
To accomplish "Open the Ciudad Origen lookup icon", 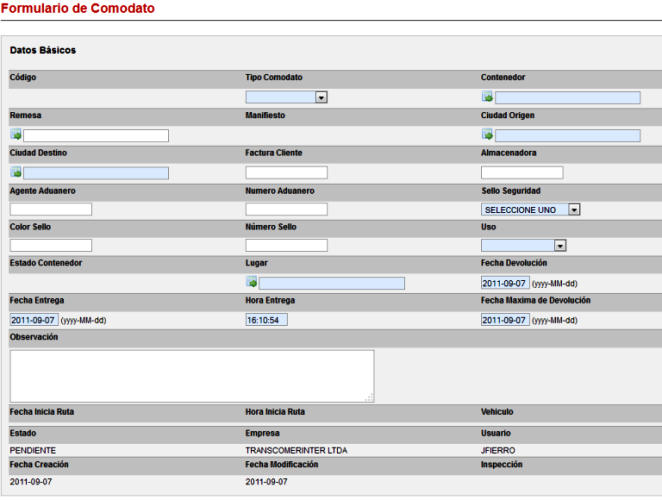I will coord(487,135).
